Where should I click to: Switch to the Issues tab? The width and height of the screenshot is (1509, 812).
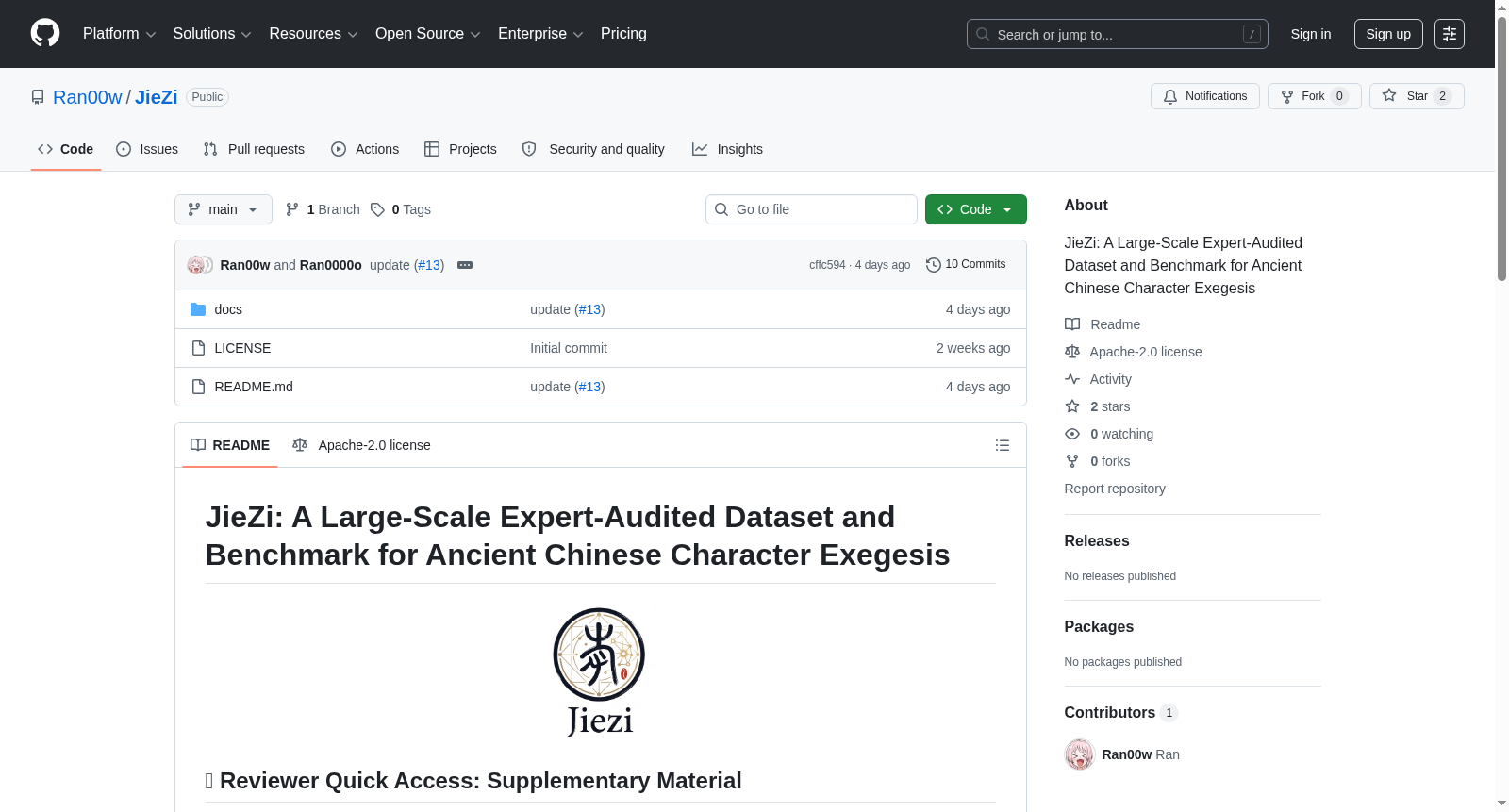[x=147, y=149]
